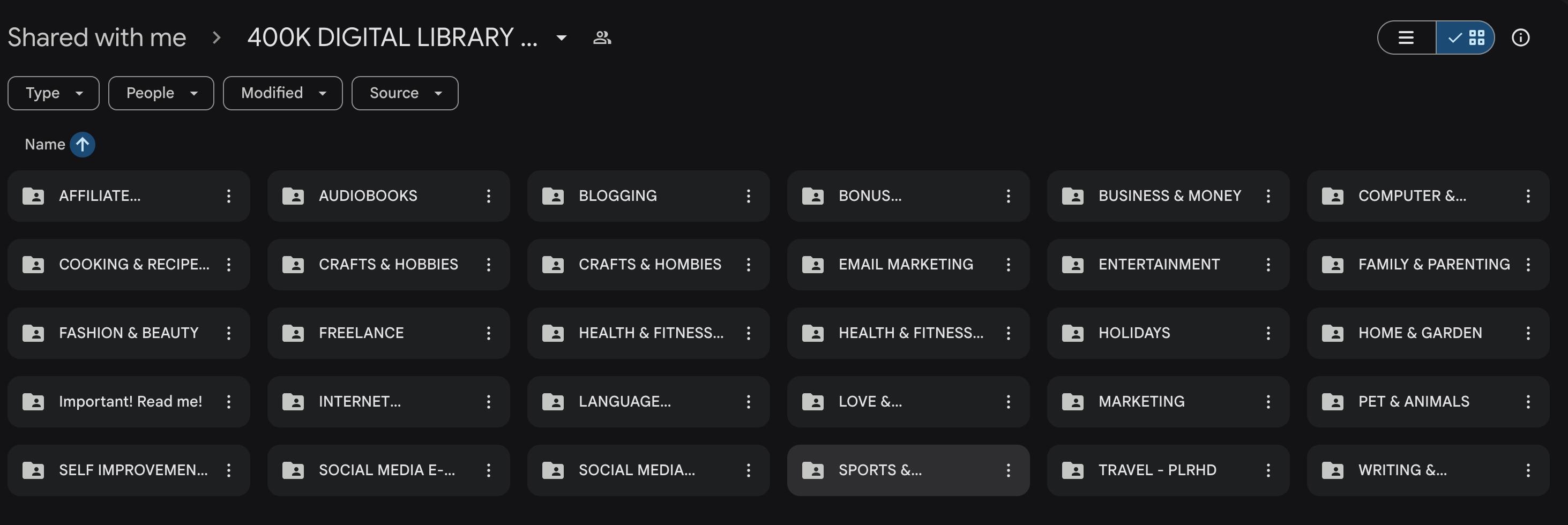Open more actions for PET & ANIMALS folder

tap(1528, 402)
